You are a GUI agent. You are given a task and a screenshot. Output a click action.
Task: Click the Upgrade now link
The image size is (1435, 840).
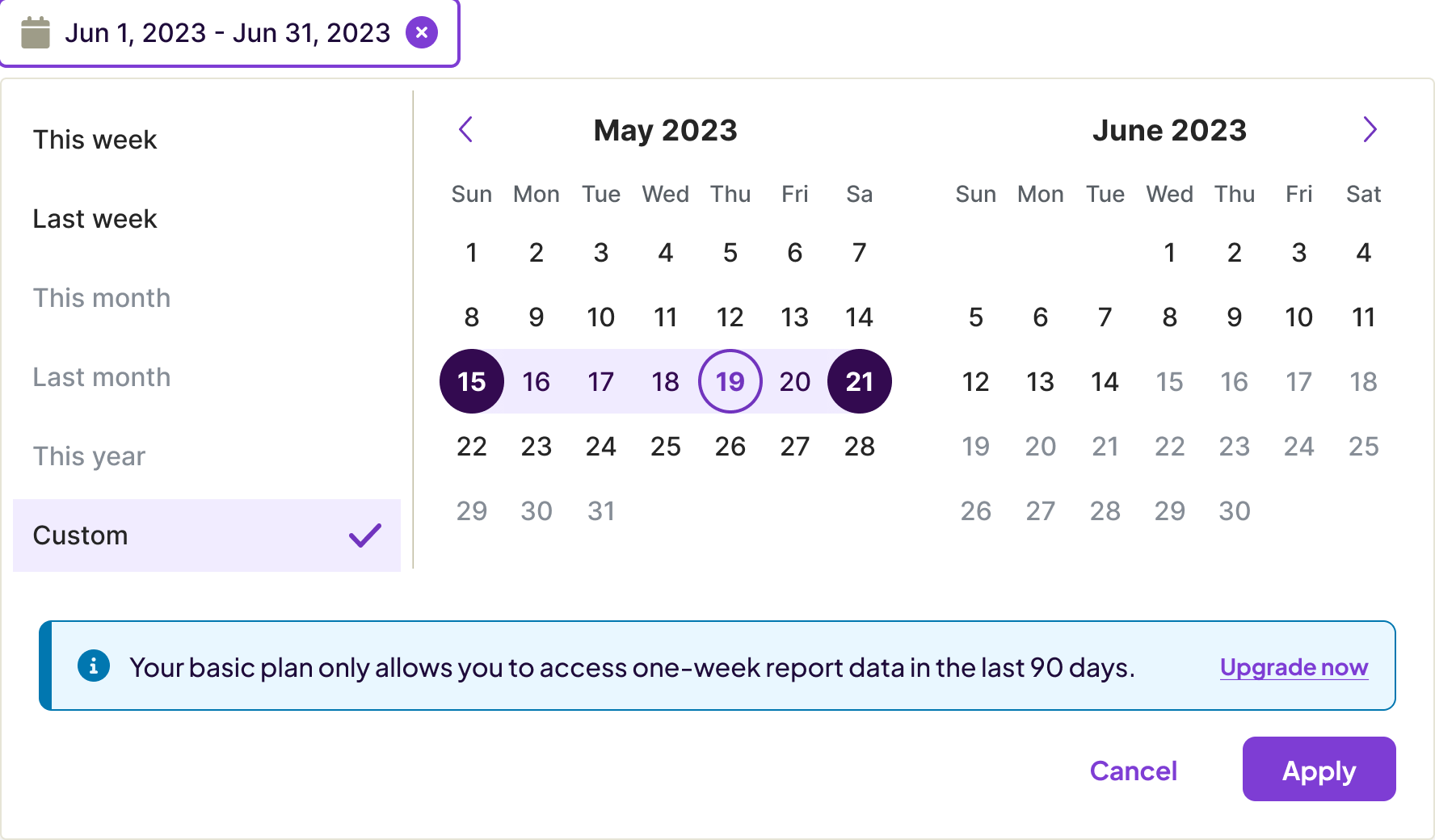(x=1294, y=667)
